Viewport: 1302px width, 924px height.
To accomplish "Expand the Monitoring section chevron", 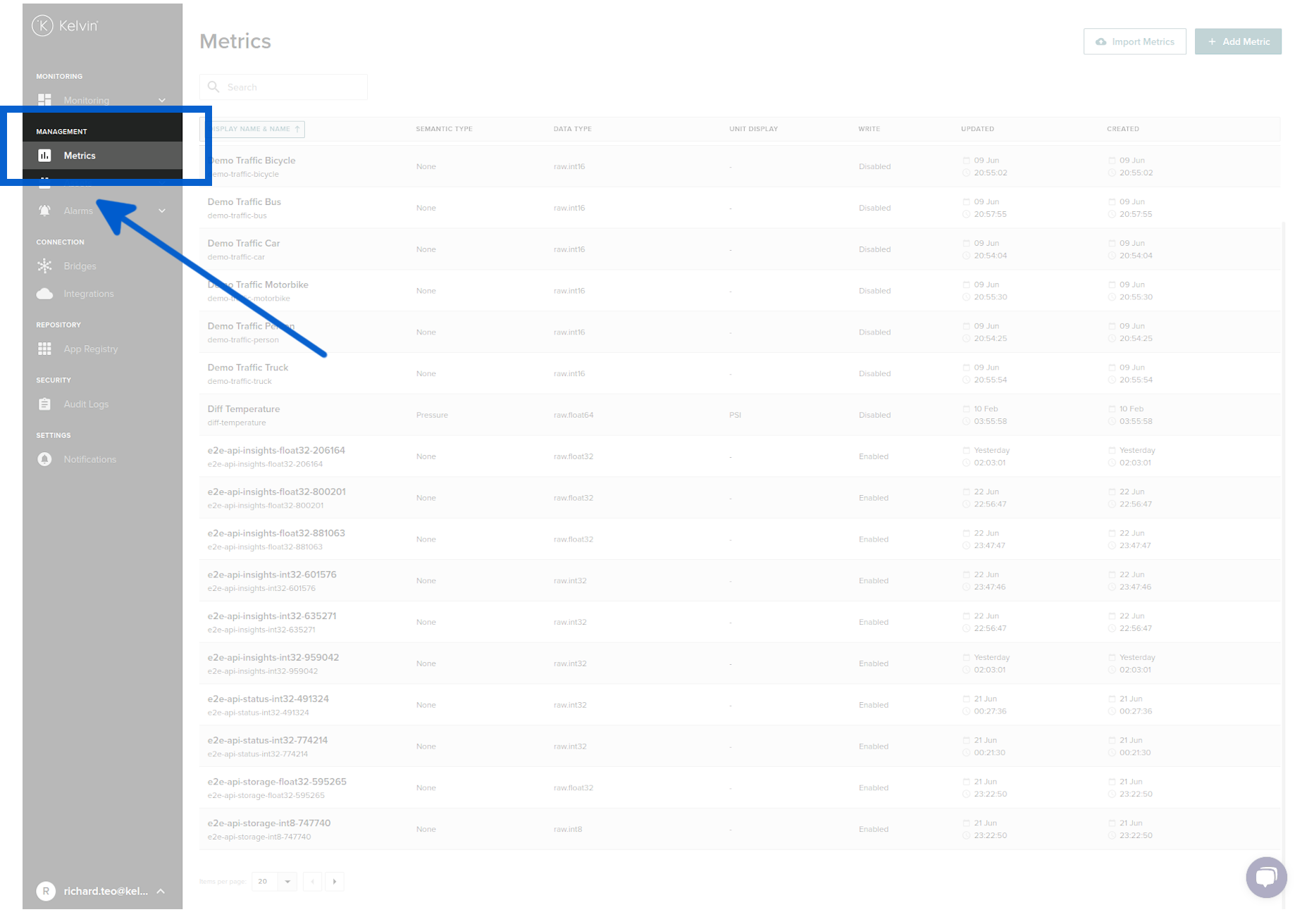I will click(162, 100).
